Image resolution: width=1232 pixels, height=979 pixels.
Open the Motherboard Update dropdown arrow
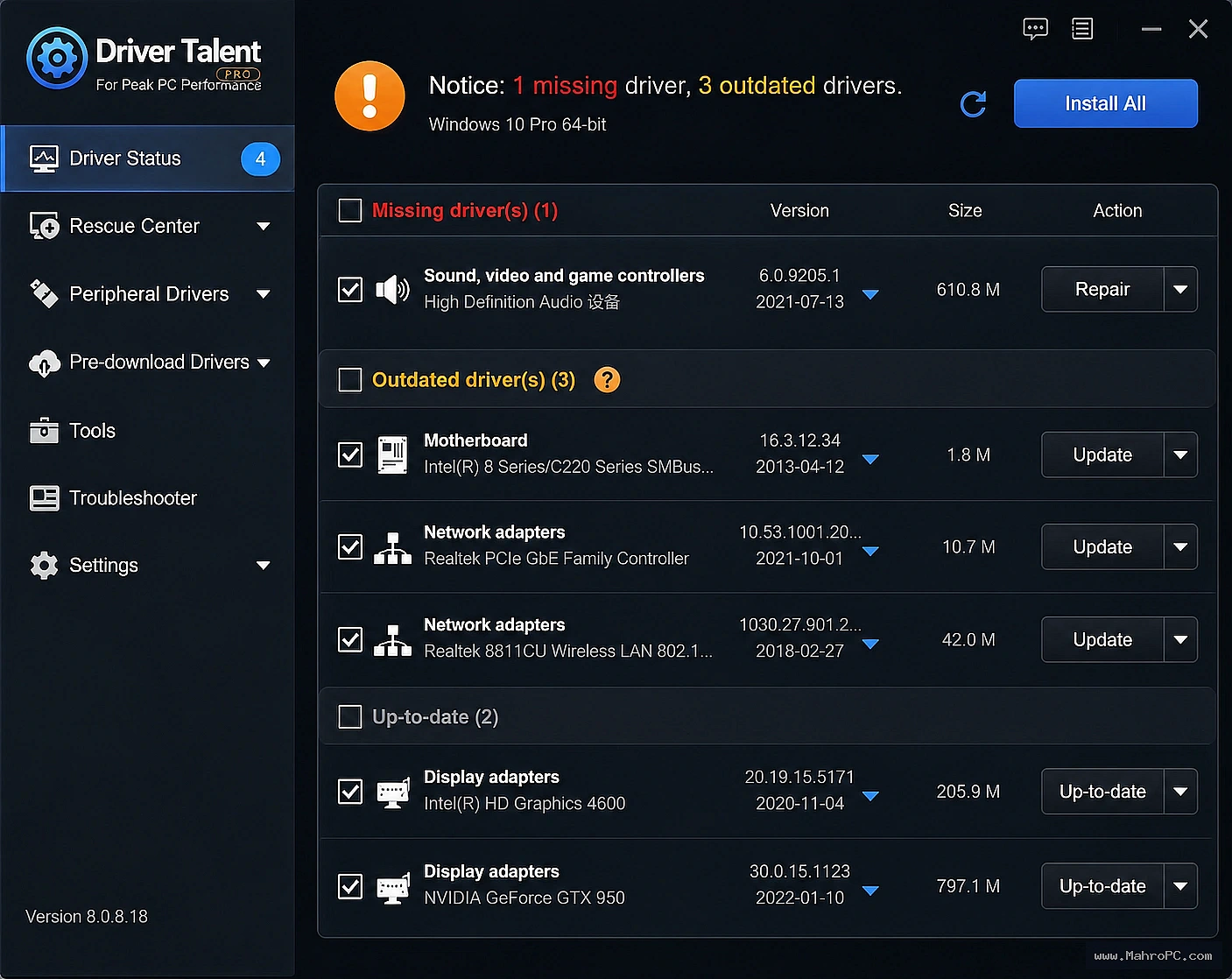coord(1180,454)
